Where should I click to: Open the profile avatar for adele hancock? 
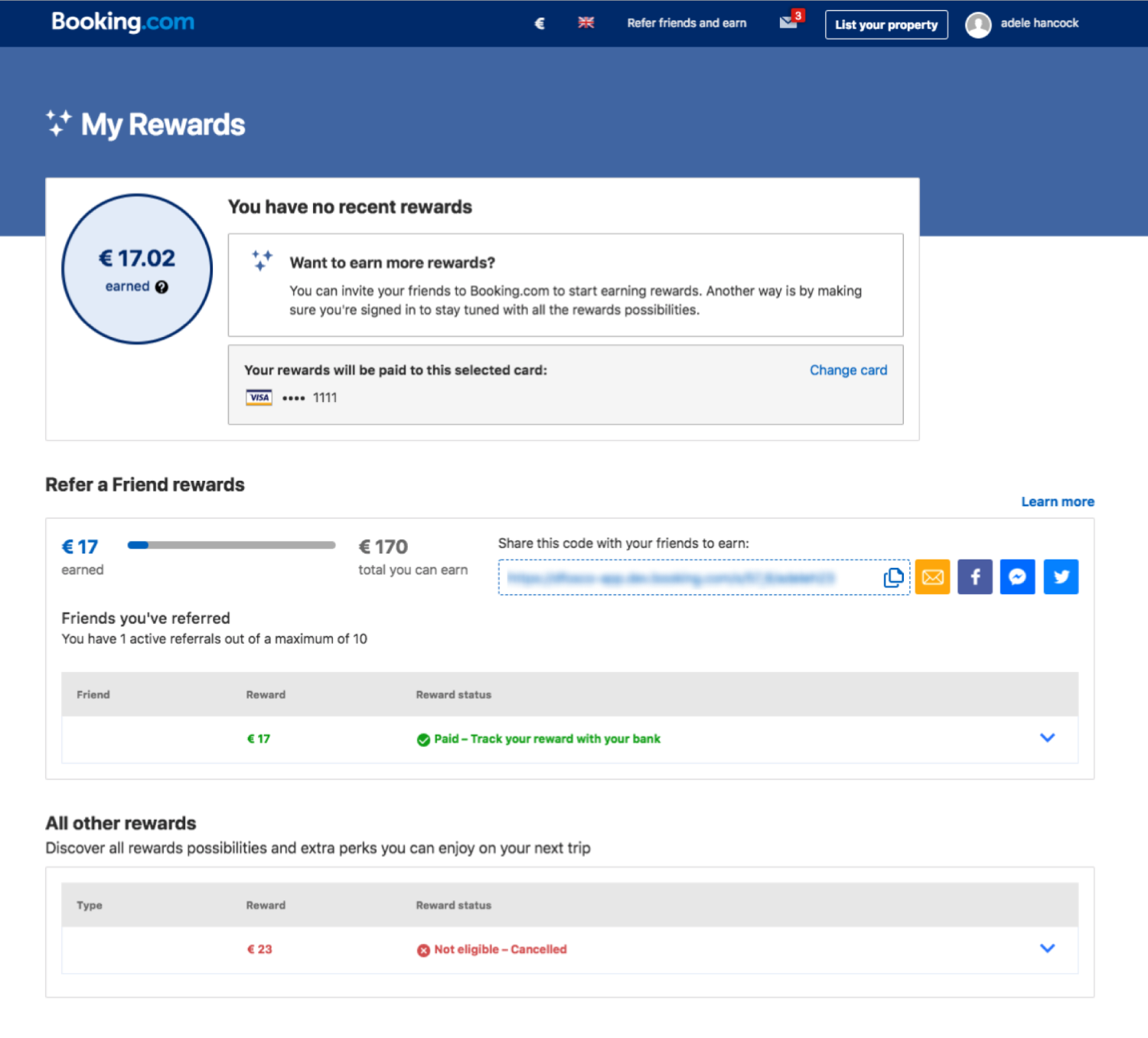click(979, 24)
